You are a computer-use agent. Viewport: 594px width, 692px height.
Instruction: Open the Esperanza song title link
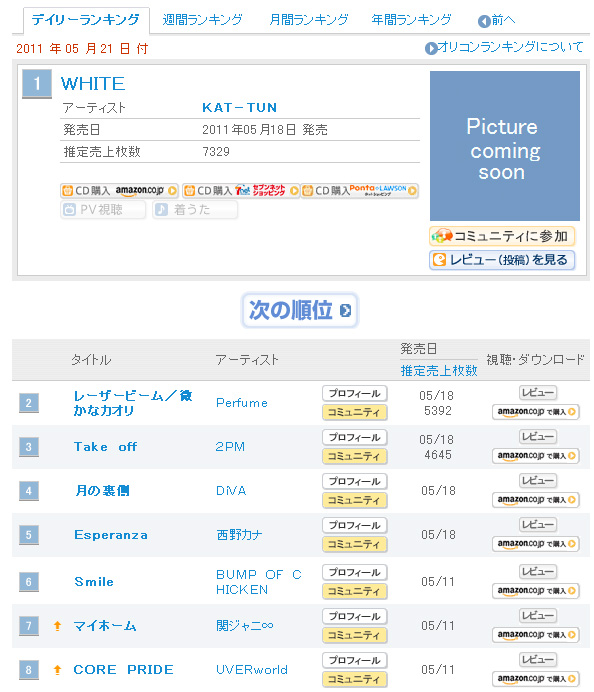point(111,535)
